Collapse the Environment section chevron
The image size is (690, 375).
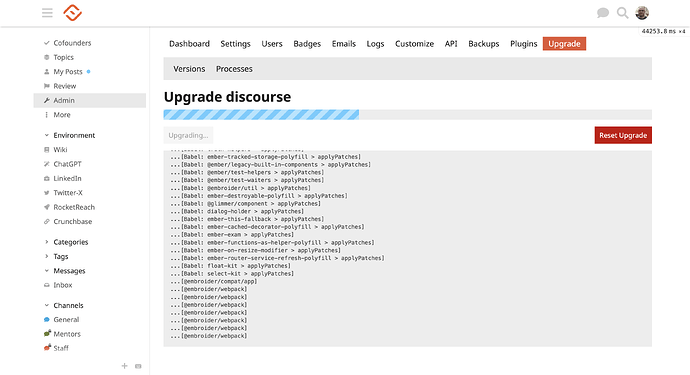[x=47, y=135]
